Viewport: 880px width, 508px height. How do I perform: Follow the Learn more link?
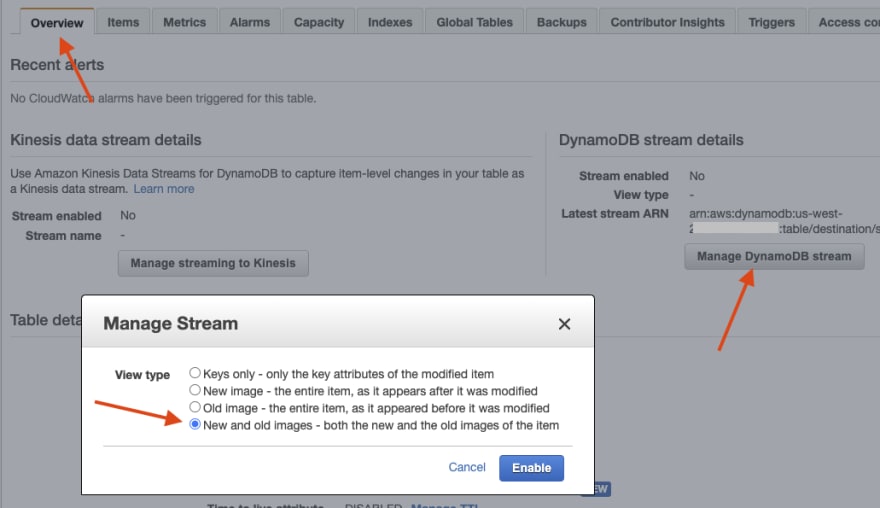coord(164,189)
